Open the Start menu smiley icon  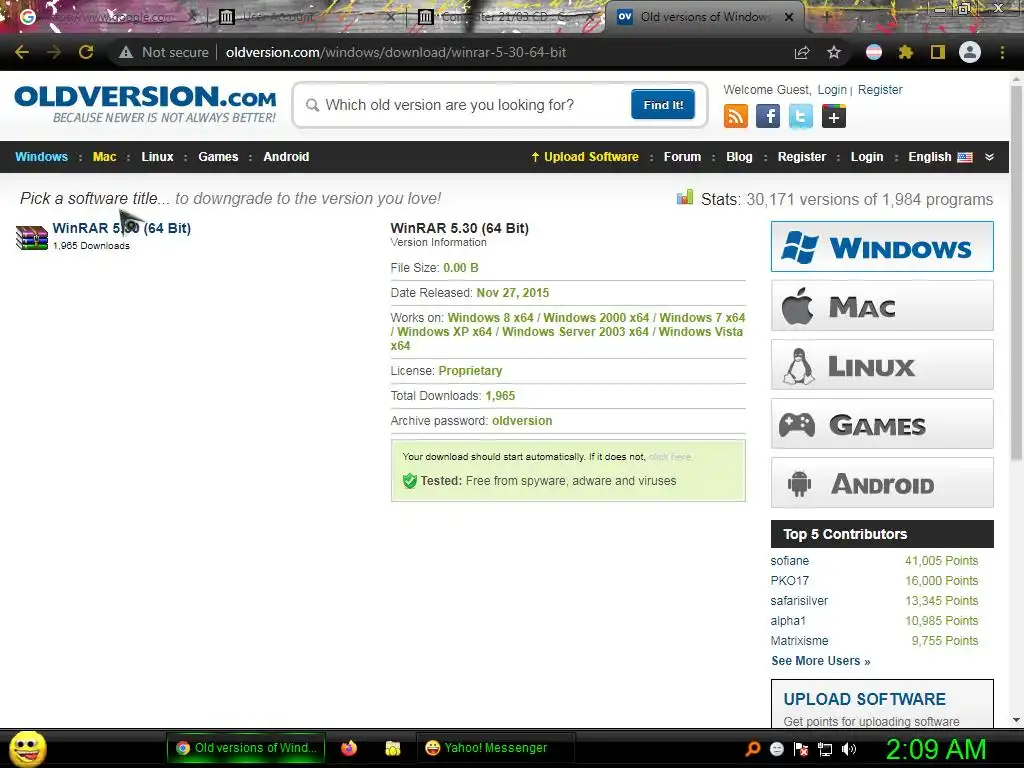(27, 749)
